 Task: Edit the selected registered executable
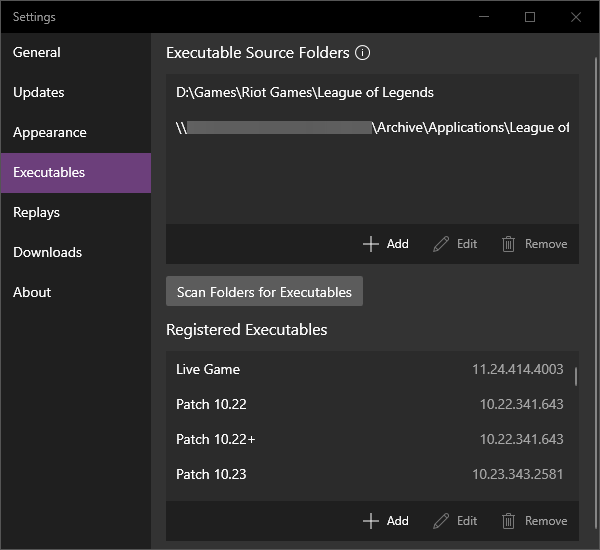[x=455, y=521]
